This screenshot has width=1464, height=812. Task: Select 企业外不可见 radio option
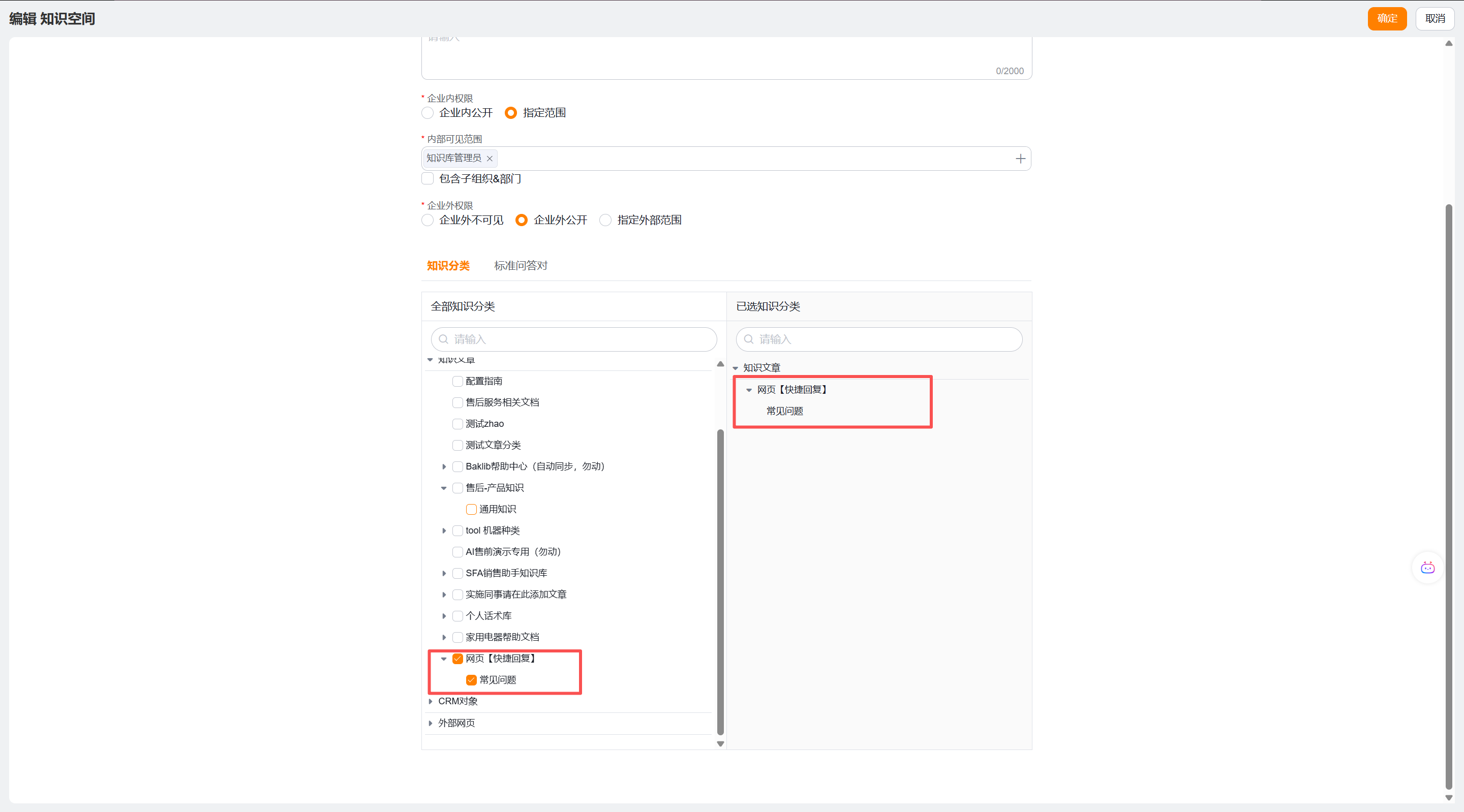coord(428,221)
